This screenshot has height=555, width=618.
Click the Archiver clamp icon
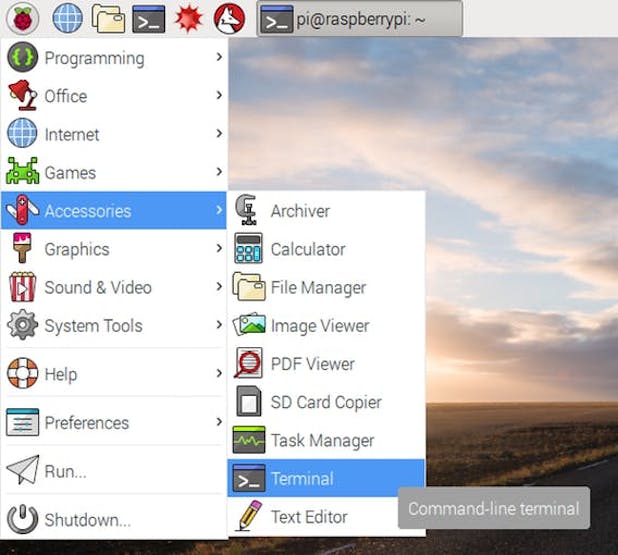click(247, 210)
